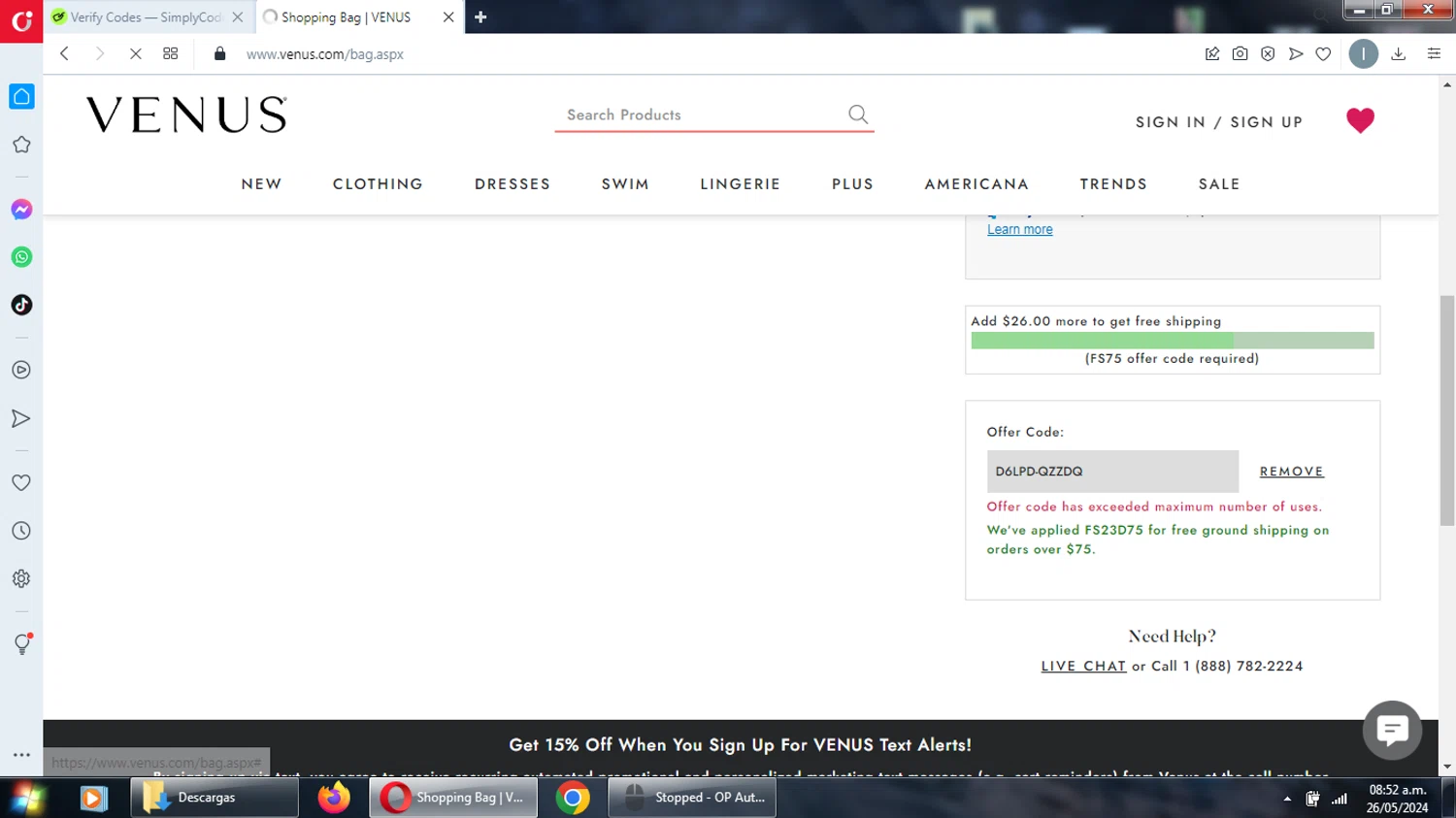This screenshot has height=818, width=1456.
Task: Open the player icon in sidebar
Action: [21, 370]
